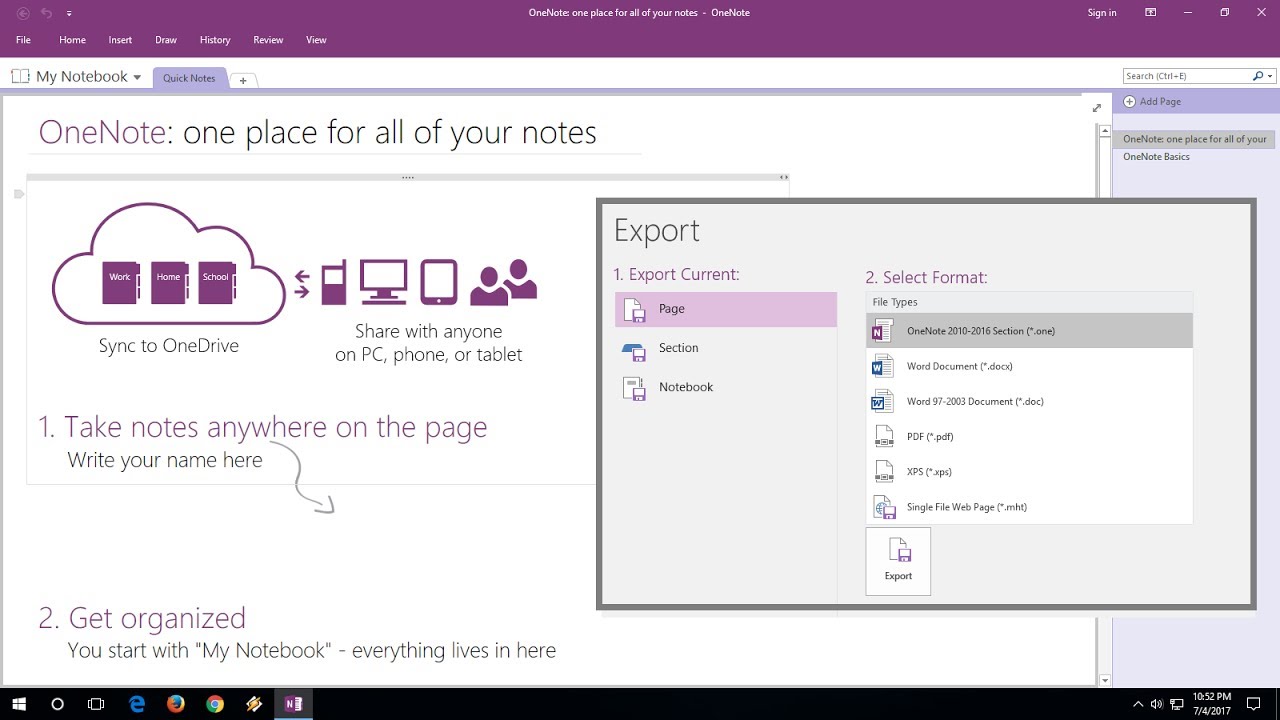Click the Back arrow in title bar
The image size is (1280, 720).
click(x=23, y=13)
